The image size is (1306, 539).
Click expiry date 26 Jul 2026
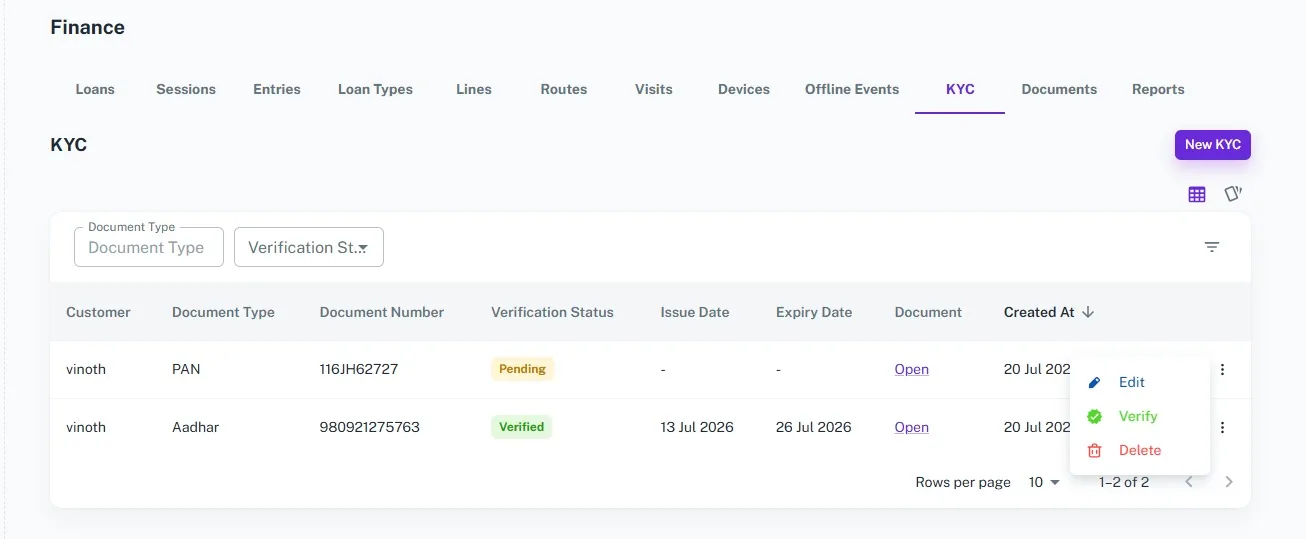[x=814, y=427]
